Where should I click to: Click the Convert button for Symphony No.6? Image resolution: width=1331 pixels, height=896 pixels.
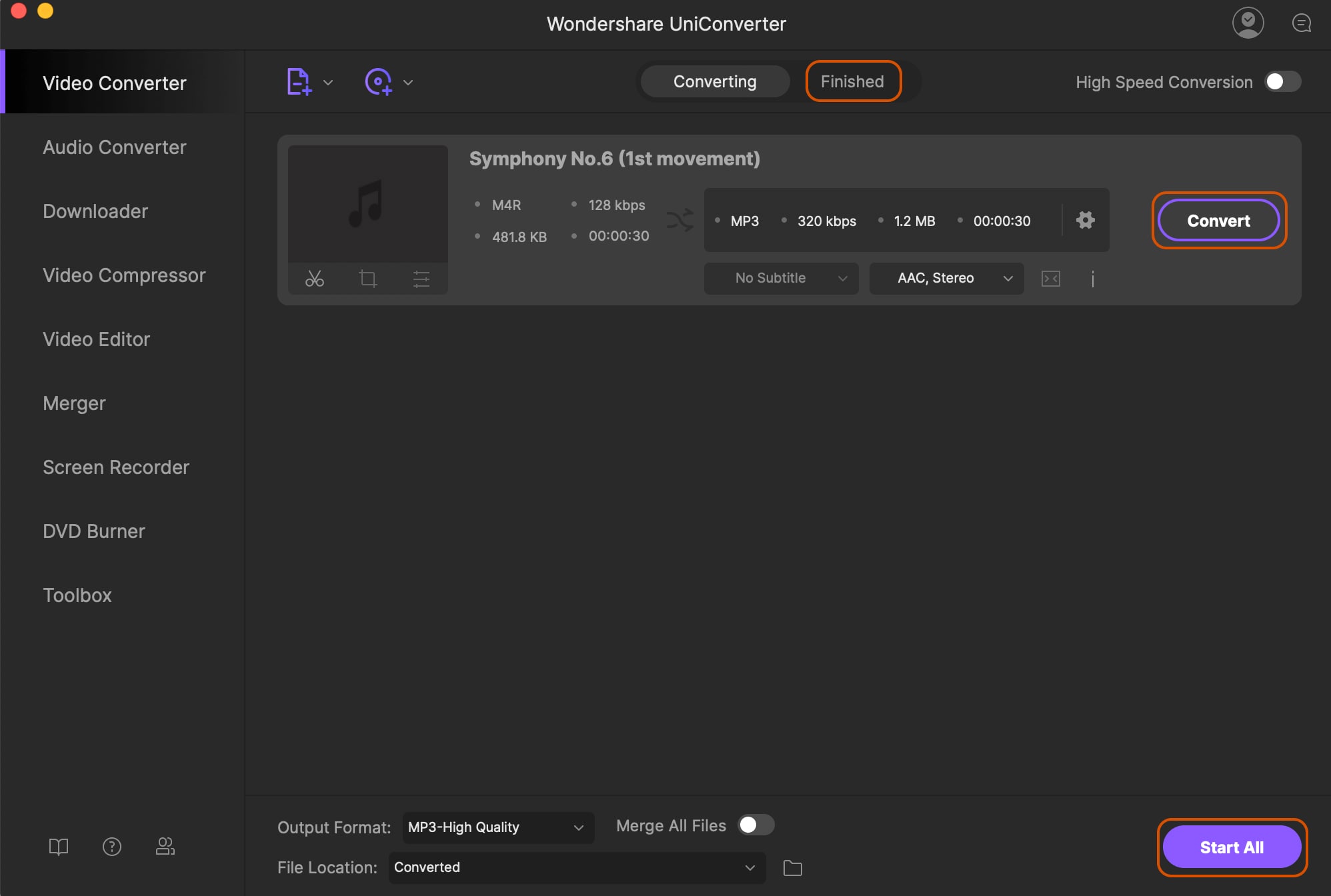click(1218, 219)
